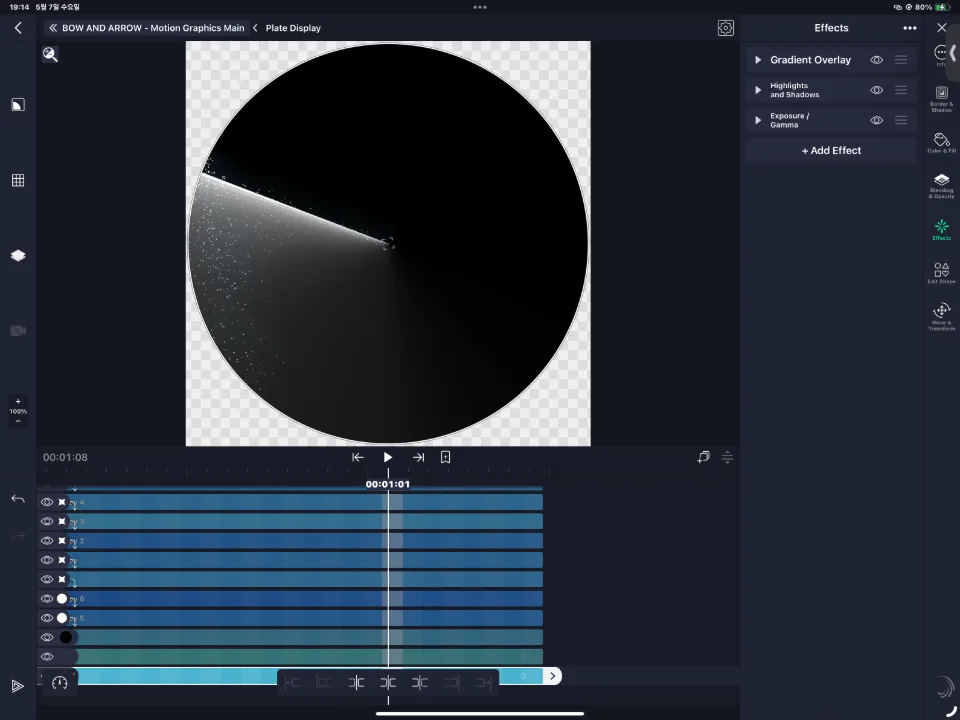The width and height of the screenshot is (960, 720).
Task: Expand the Gradient Overlay effect
Action: pos(758,60)
